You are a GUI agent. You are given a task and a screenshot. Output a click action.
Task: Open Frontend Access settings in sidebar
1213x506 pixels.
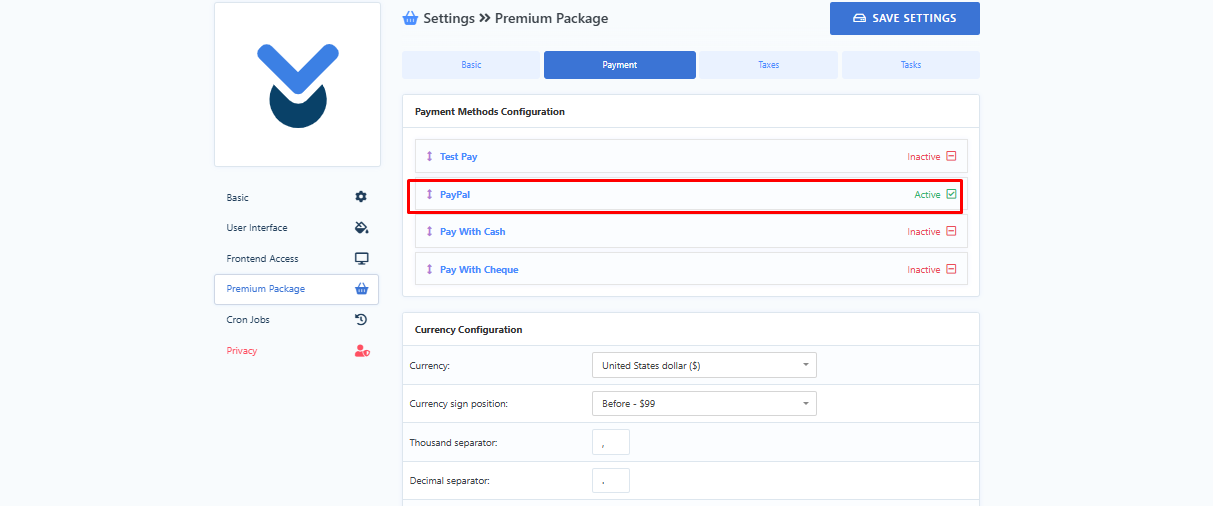point(297,259)
